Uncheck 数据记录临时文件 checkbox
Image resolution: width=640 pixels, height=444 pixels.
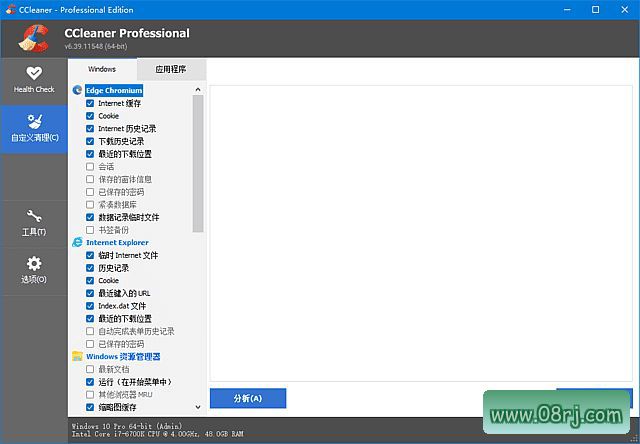90,217
